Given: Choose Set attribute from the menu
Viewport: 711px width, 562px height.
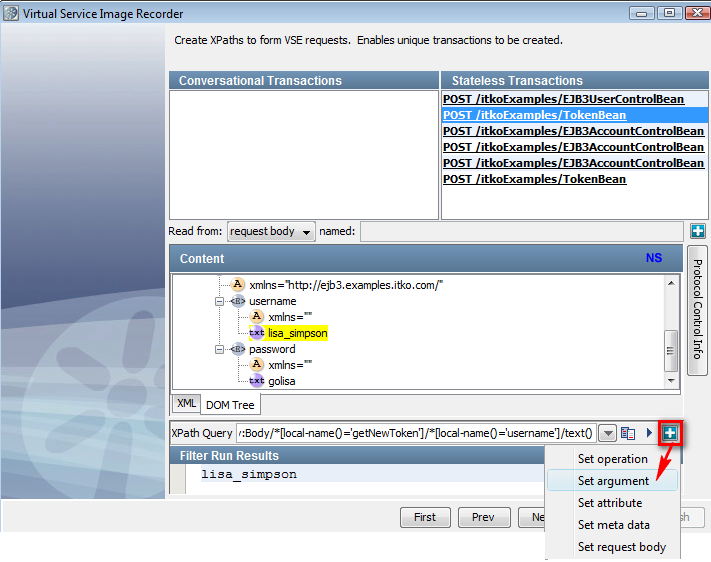Looking at the screenshot, I should click(x=612, y=503).
